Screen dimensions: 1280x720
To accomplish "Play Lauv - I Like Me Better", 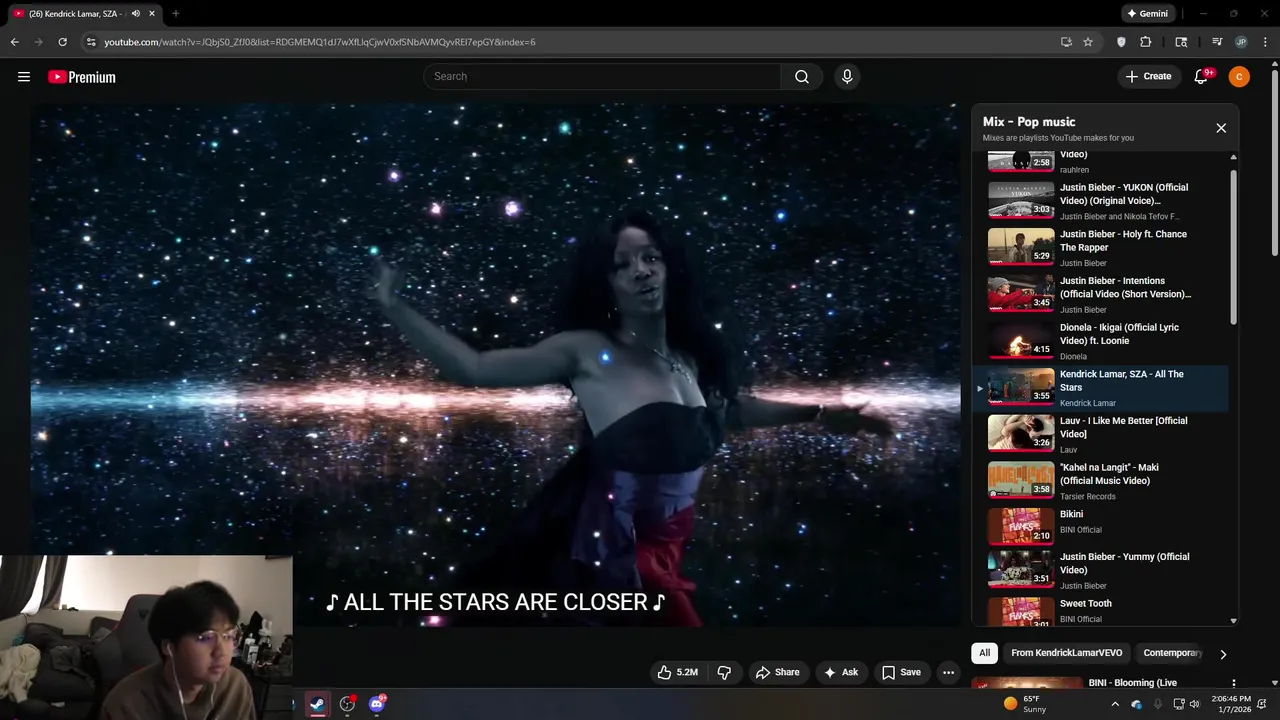I will tap(1102, 435).
